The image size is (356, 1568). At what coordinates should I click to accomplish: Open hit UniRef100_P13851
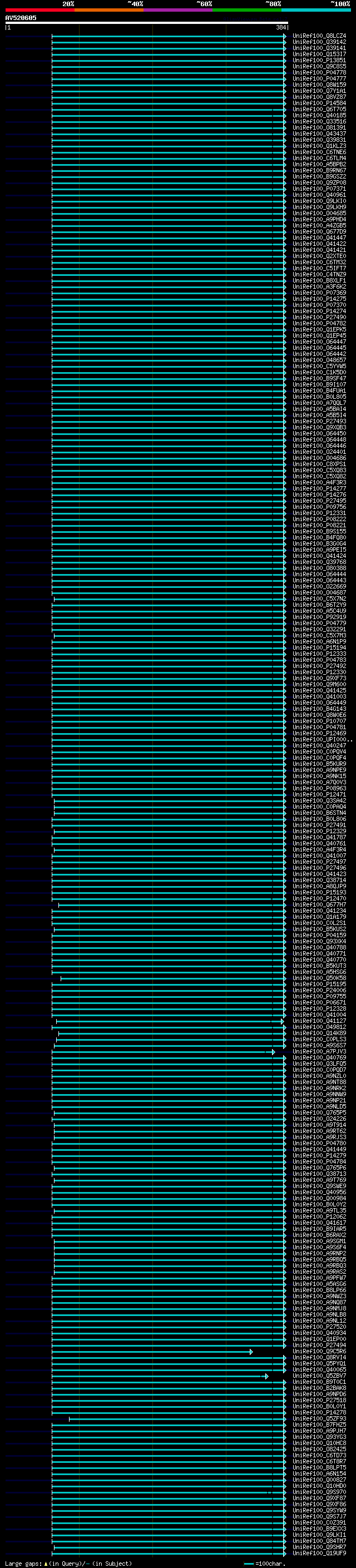pyautogui.click(x=319, y=60)
